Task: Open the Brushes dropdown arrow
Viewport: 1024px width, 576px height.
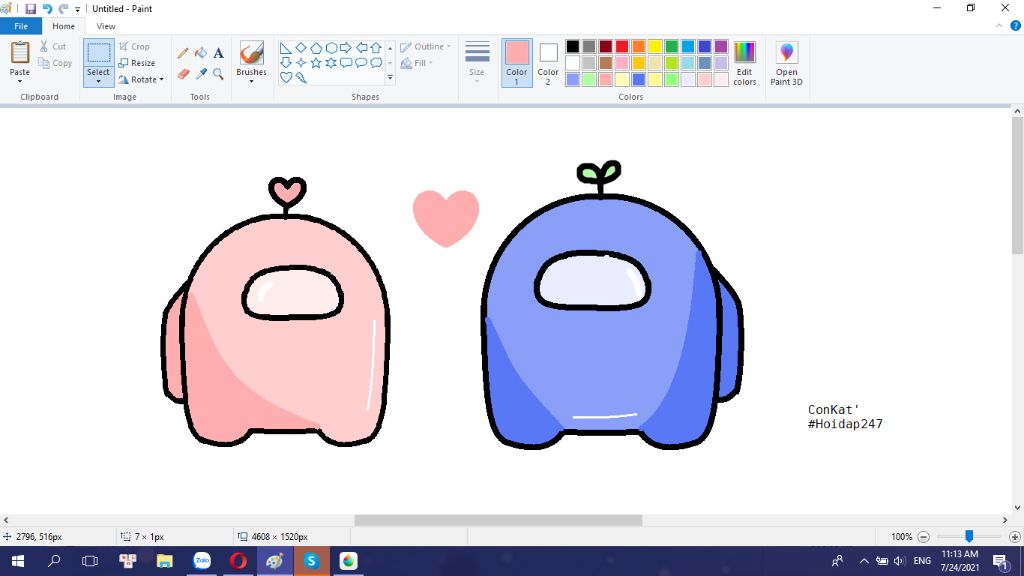Action: [x=251, y=82]
